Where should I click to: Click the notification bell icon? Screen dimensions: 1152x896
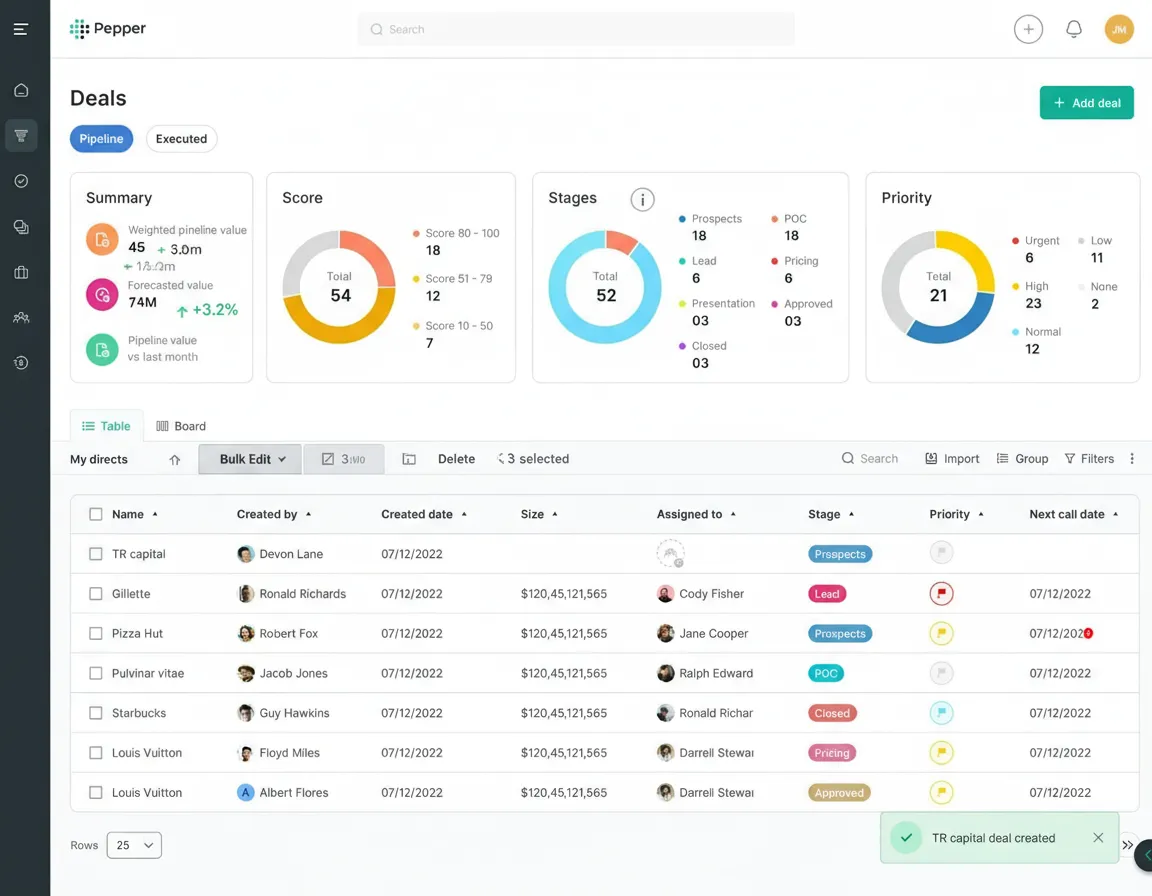(1073, 29)
